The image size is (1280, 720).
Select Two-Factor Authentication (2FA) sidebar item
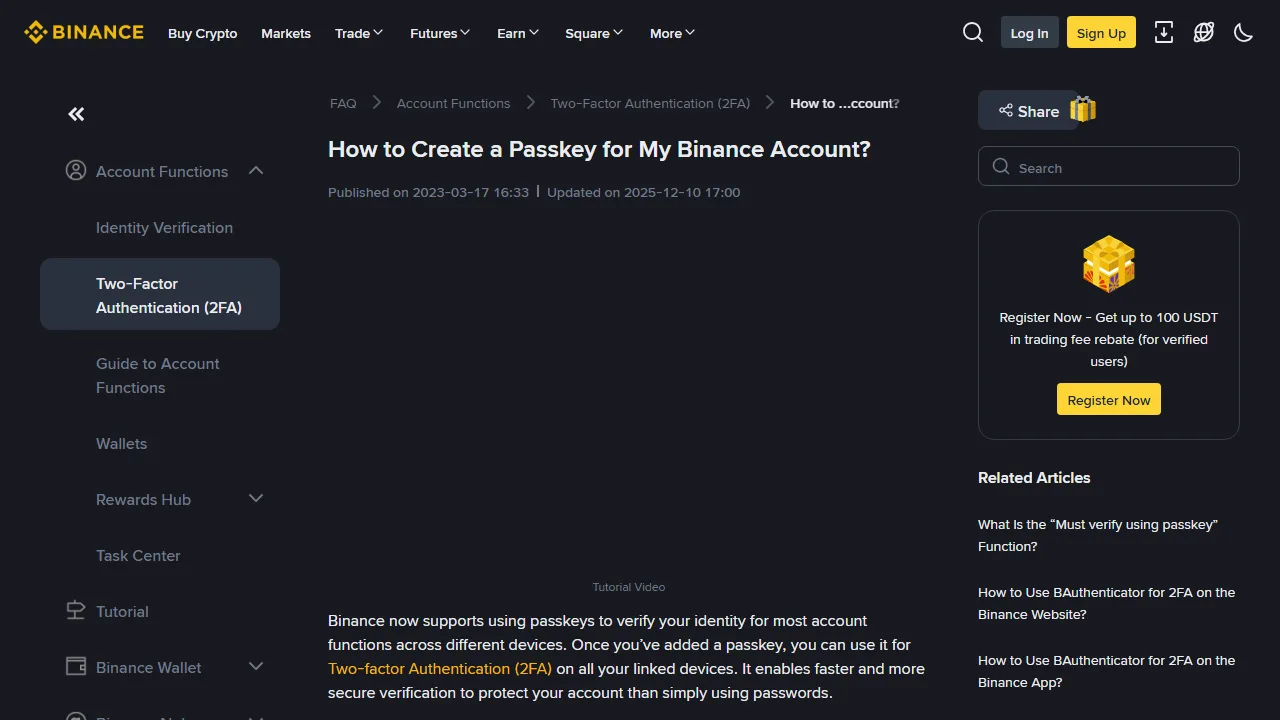pos(160,294)
